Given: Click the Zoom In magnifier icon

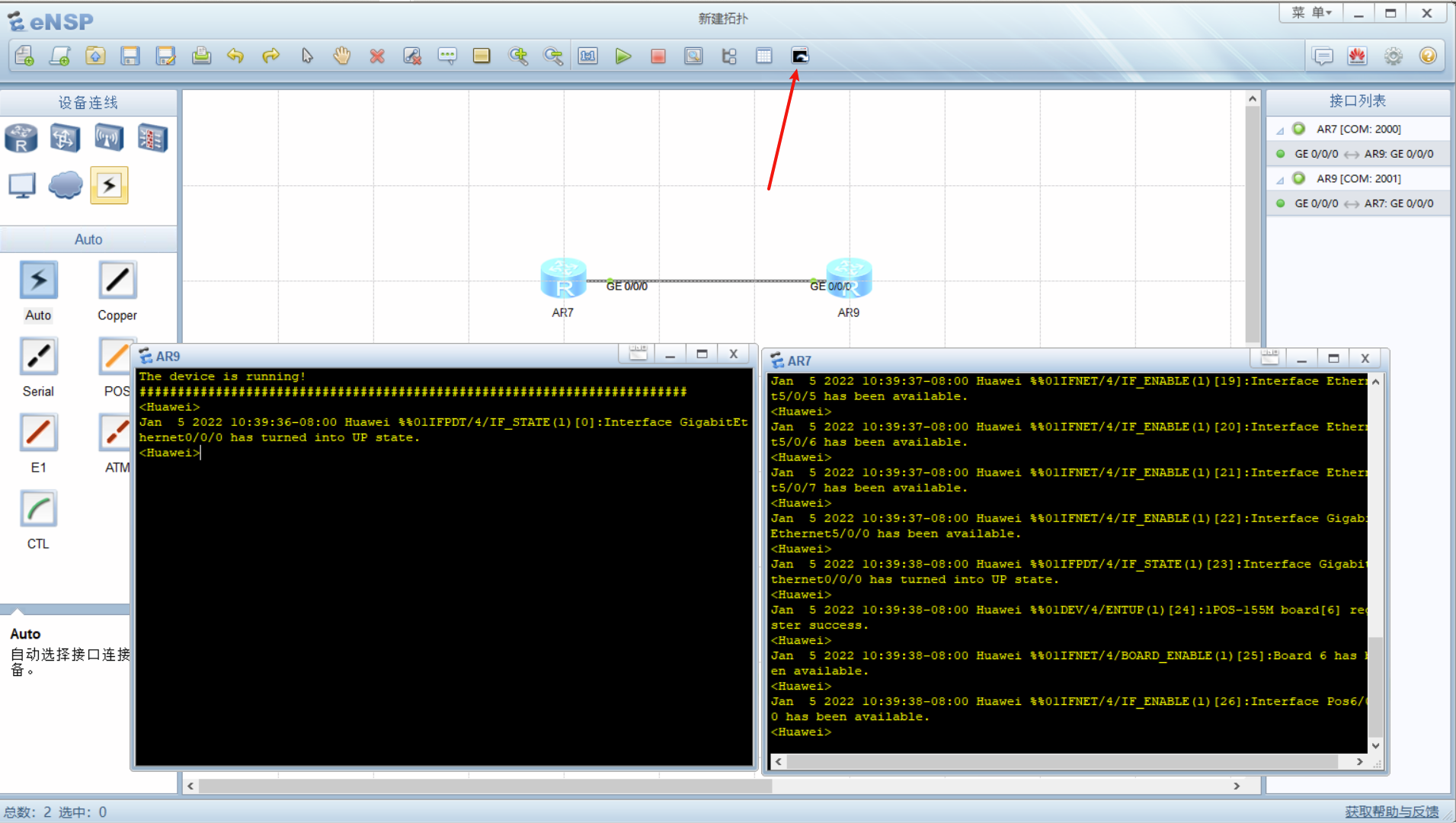Looking at the screenshot, I should 518,56.
